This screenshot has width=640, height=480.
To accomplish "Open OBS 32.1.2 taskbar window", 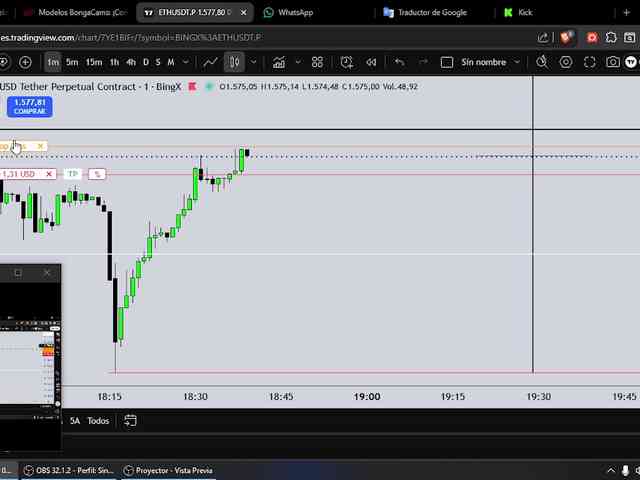I will click(69, 471).
